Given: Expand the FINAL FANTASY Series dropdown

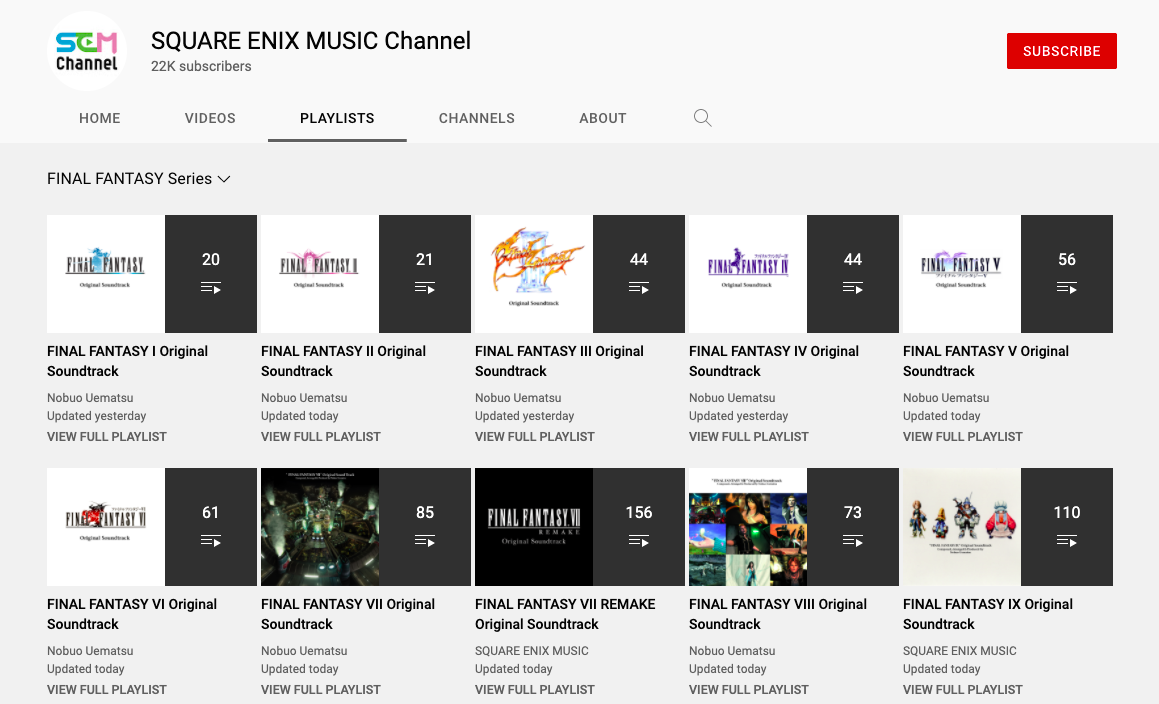Looking at the screenshot, I should 139,179.
